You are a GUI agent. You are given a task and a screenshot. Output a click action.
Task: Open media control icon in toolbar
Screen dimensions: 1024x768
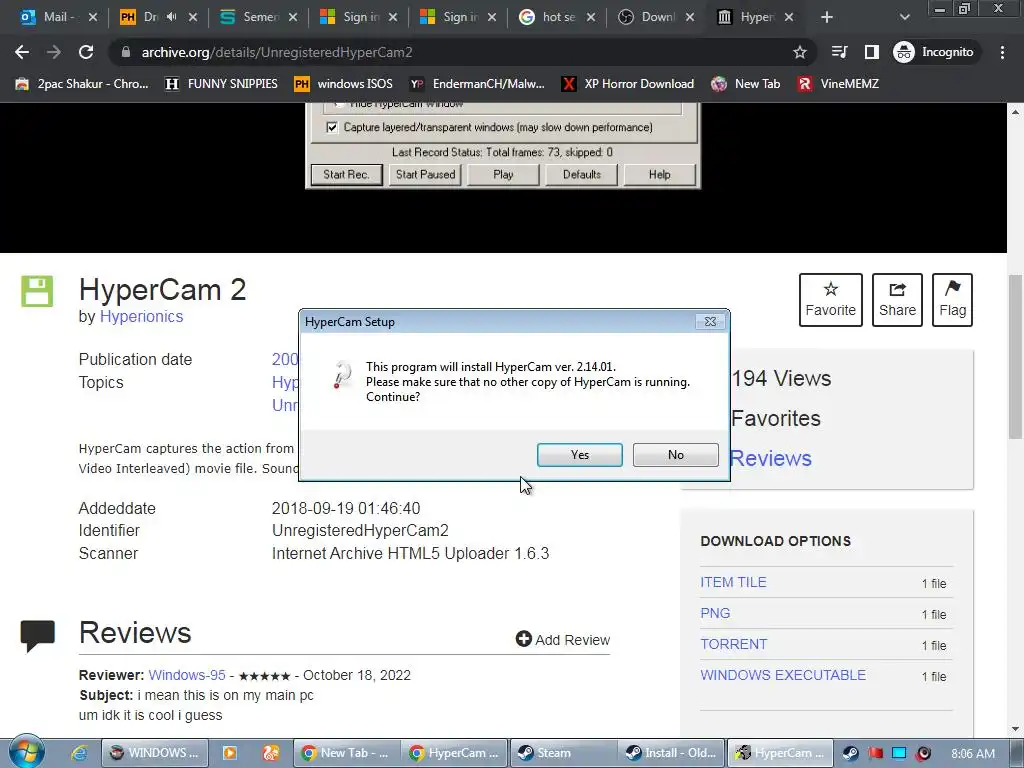[839, 52]
